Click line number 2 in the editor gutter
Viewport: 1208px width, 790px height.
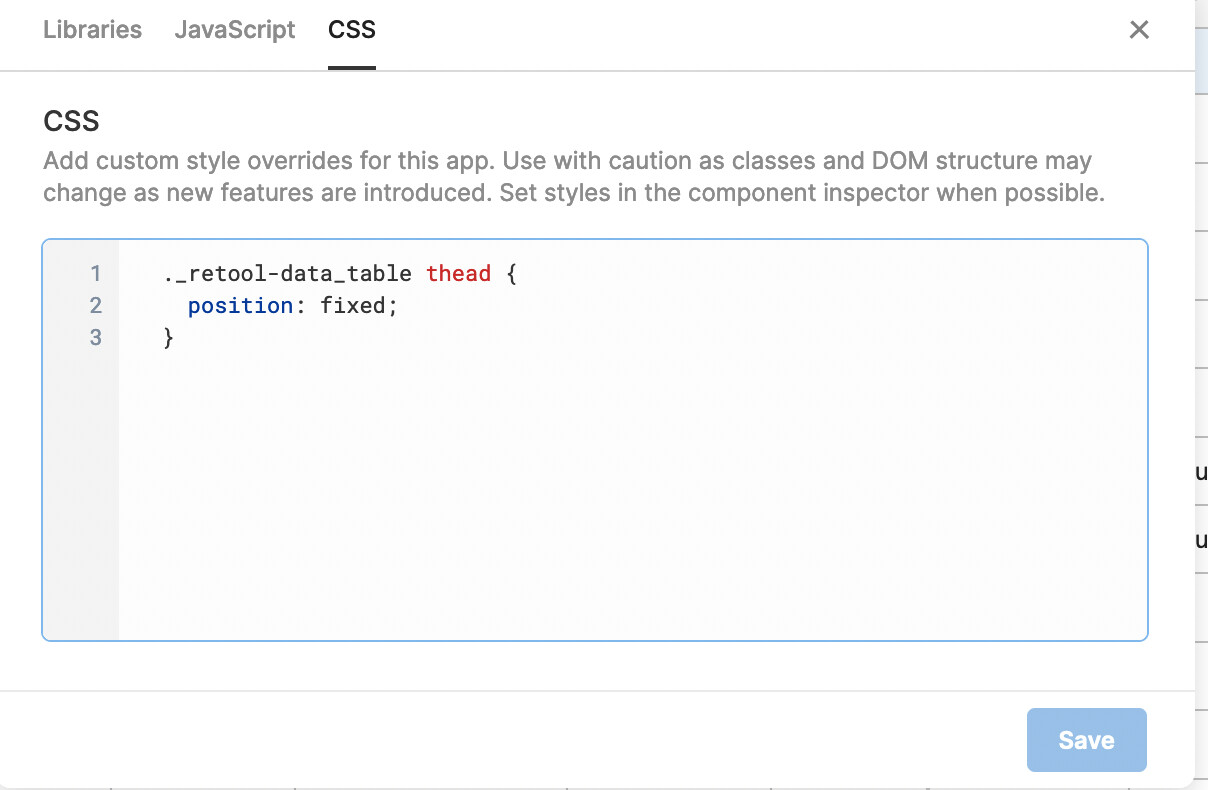point(95,305)
